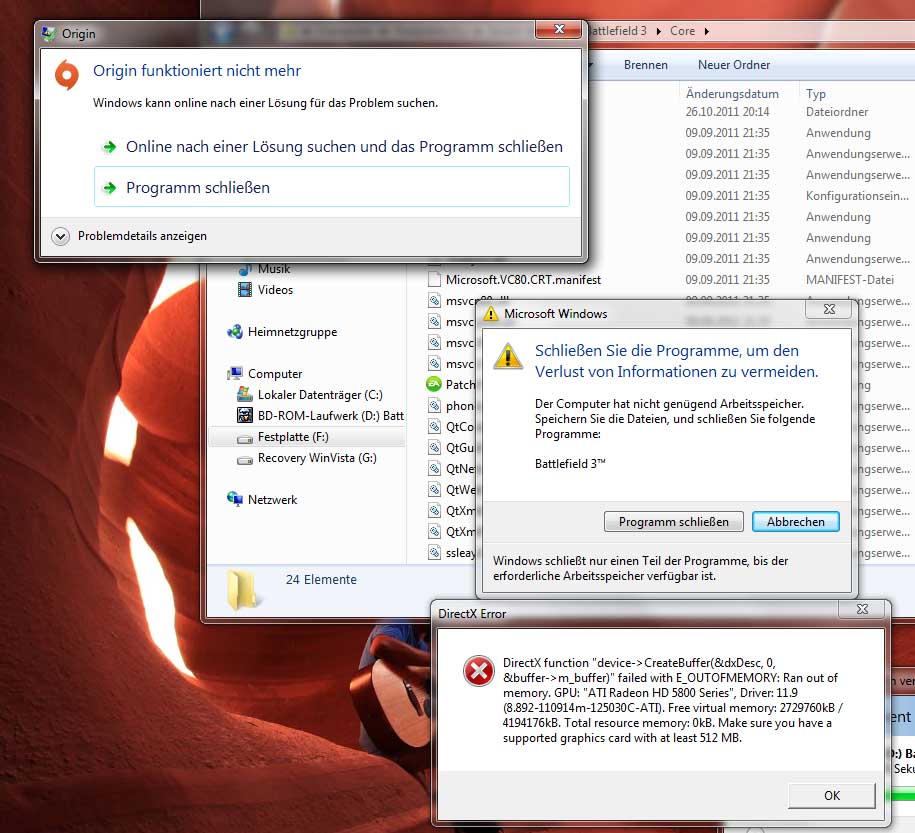This screenshot has width=915, height=833.
Task: Click Origin title bar icon
Action: pos(49,33)
